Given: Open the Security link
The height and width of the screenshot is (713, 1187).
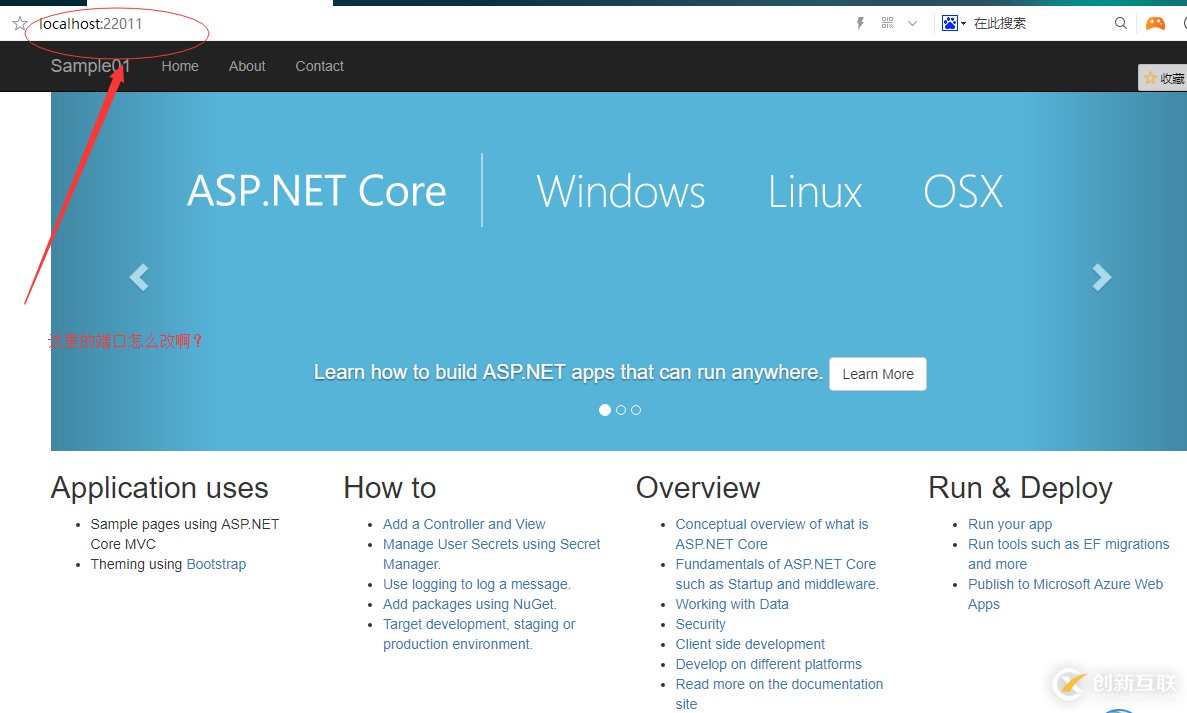Looking at the screenshot, I should (700, 624).
